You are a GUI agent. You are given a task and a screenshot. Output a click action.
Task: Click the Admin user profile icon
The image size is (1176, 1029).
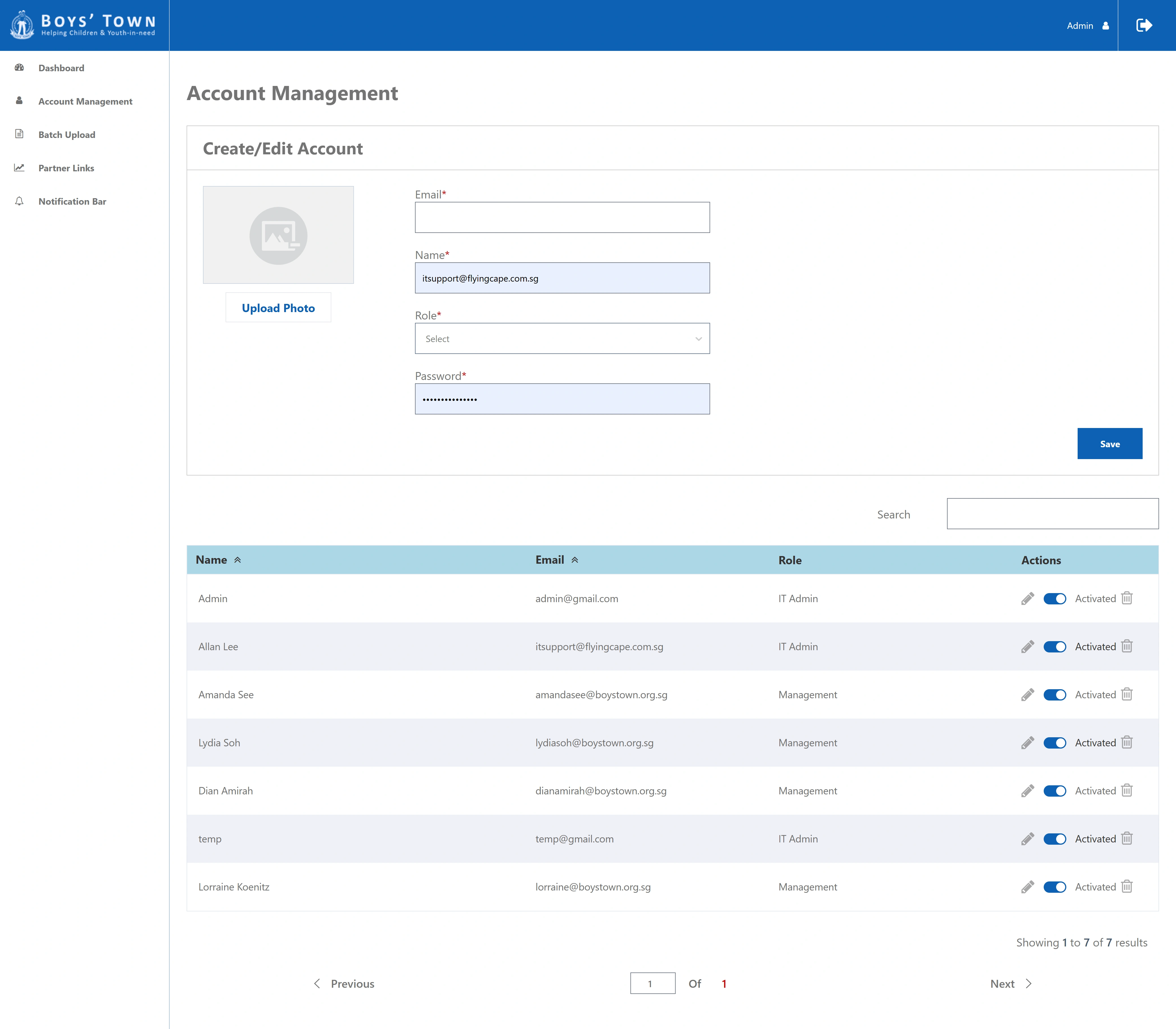pyautogui.click(x=1105, y=26)
